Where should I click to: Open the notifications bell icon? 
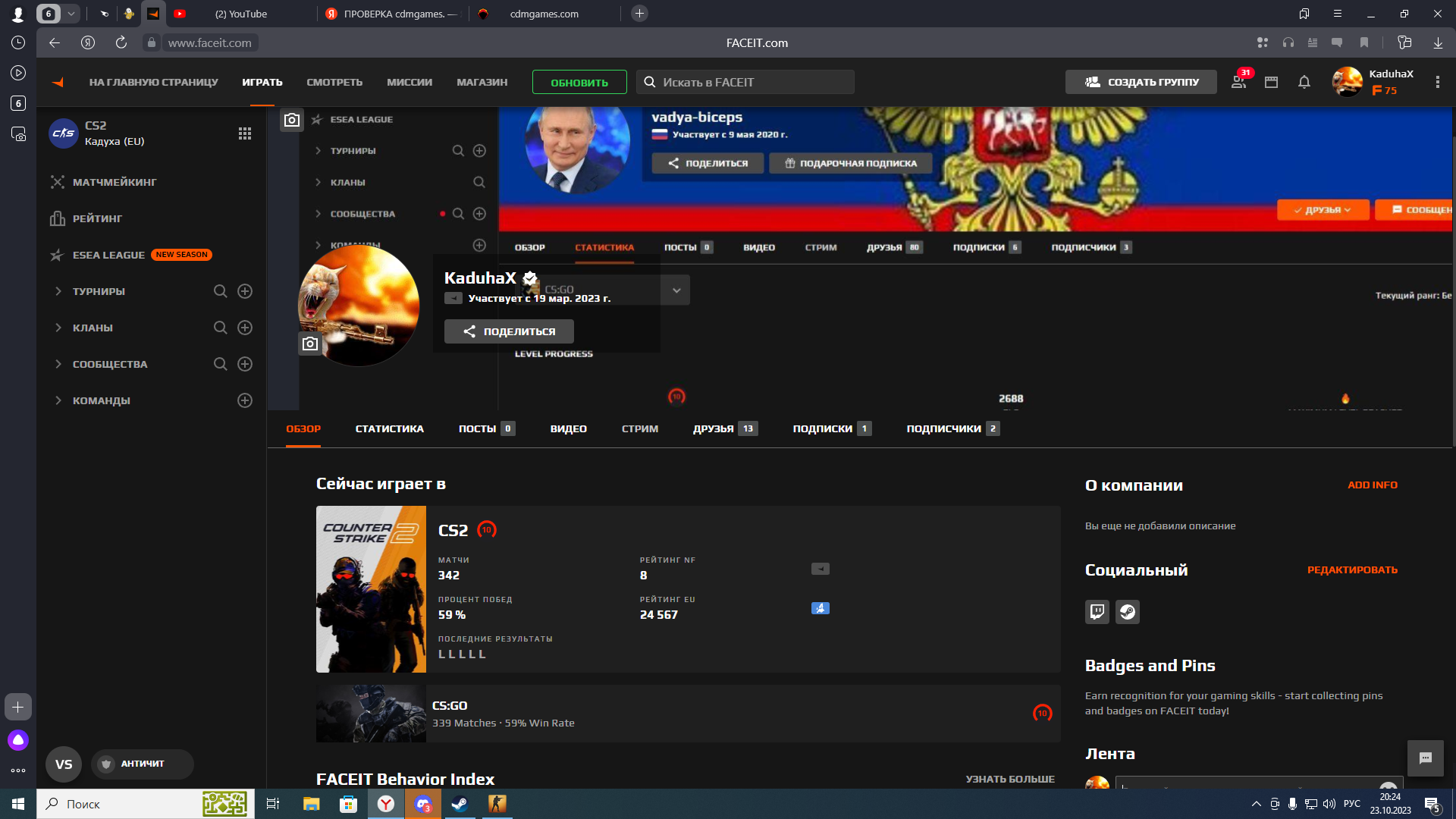coord(1304,82)
